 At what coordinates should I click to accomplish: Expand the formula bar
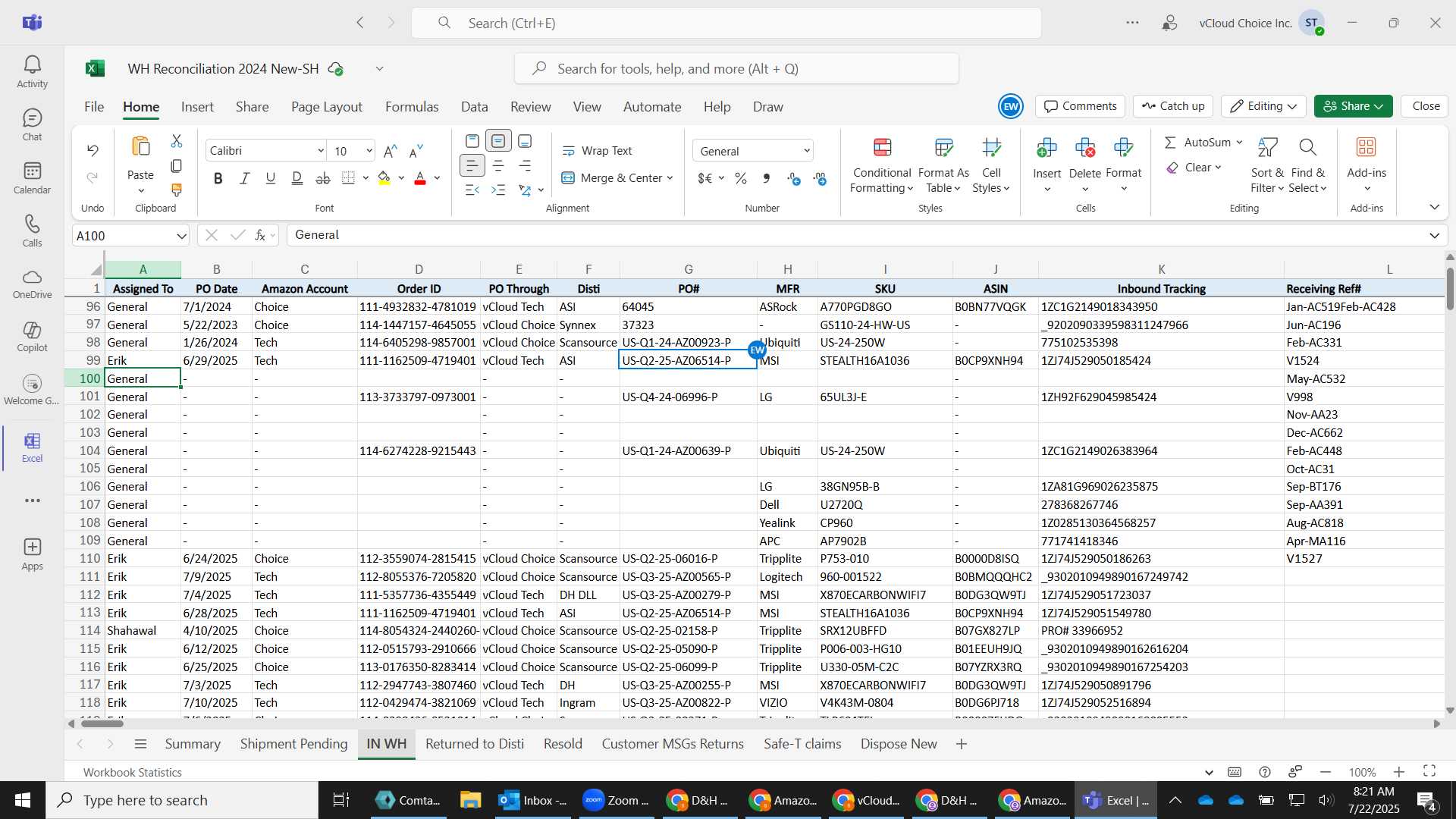point(1434,235)
